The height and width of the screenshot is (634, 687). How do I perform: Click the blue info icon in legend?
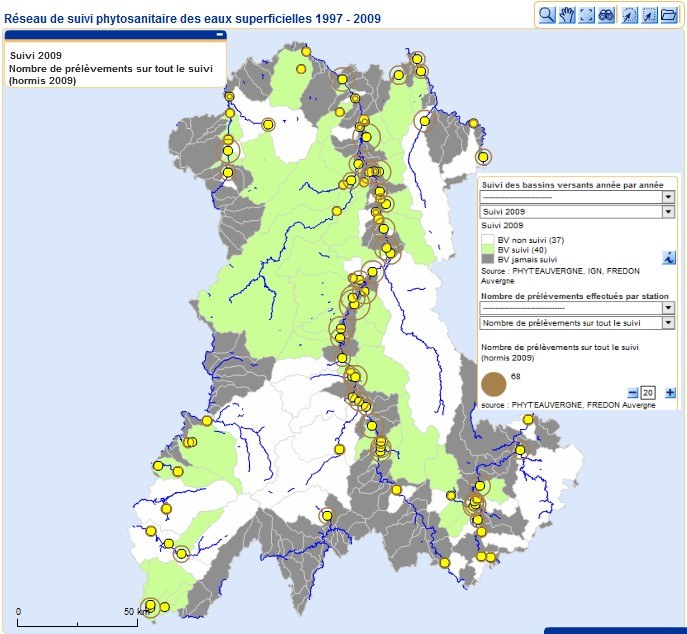(x=668, y=258)
